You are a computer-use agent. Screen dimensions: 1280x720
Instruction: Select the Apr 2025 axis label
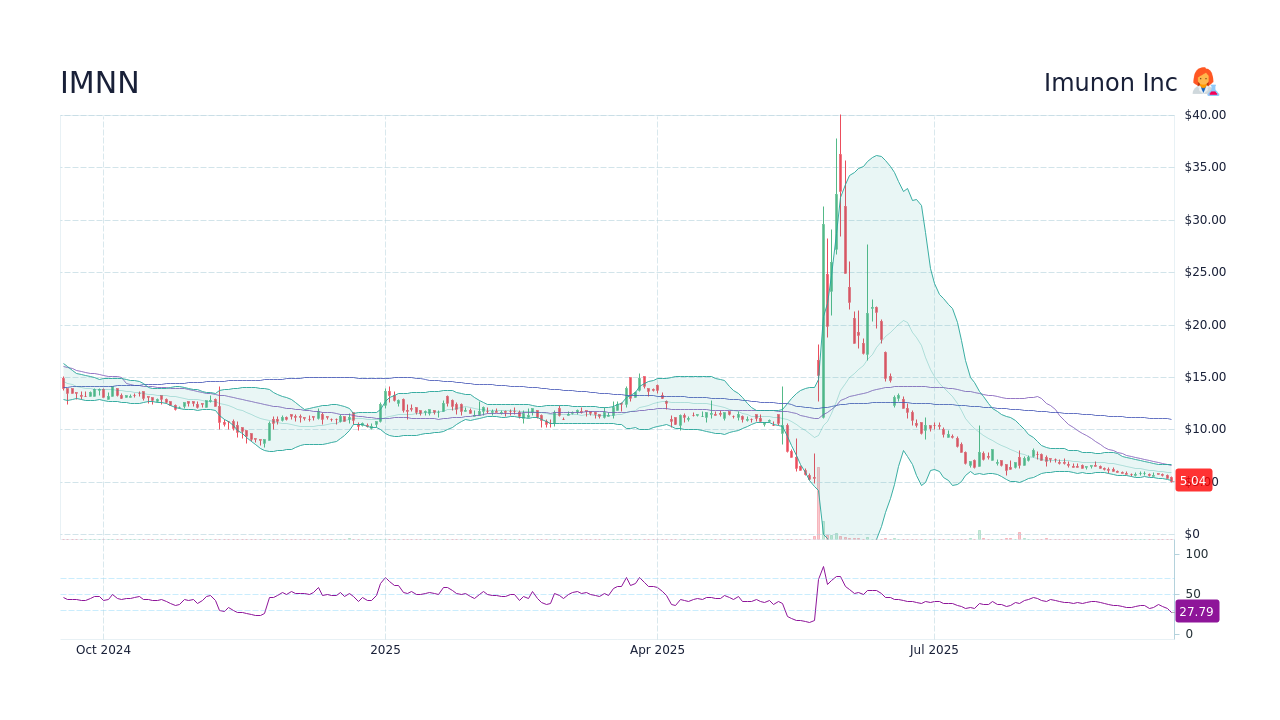(x=659, y=649)
